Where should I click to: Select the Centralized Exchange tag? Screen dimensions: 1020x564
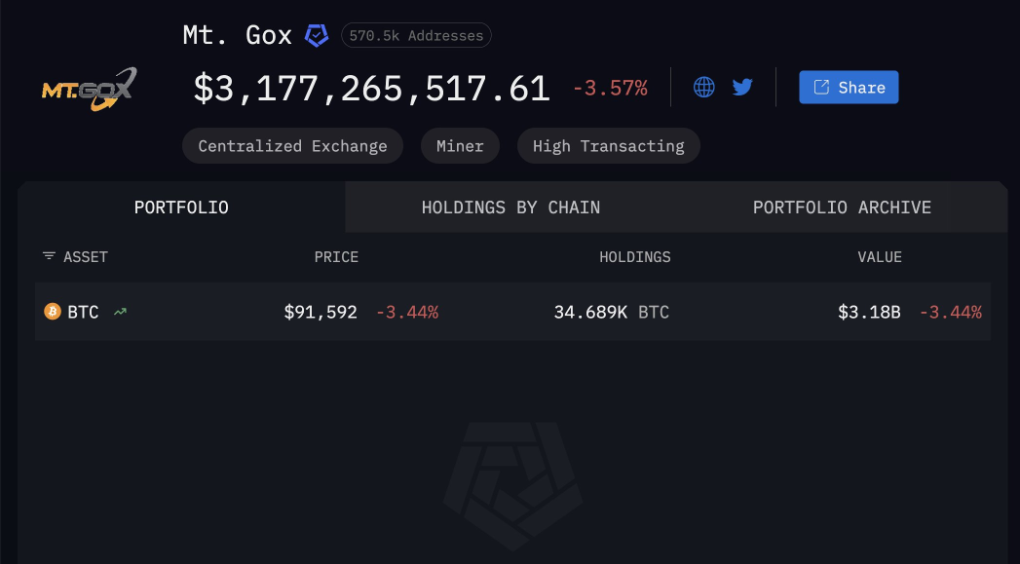292,146
